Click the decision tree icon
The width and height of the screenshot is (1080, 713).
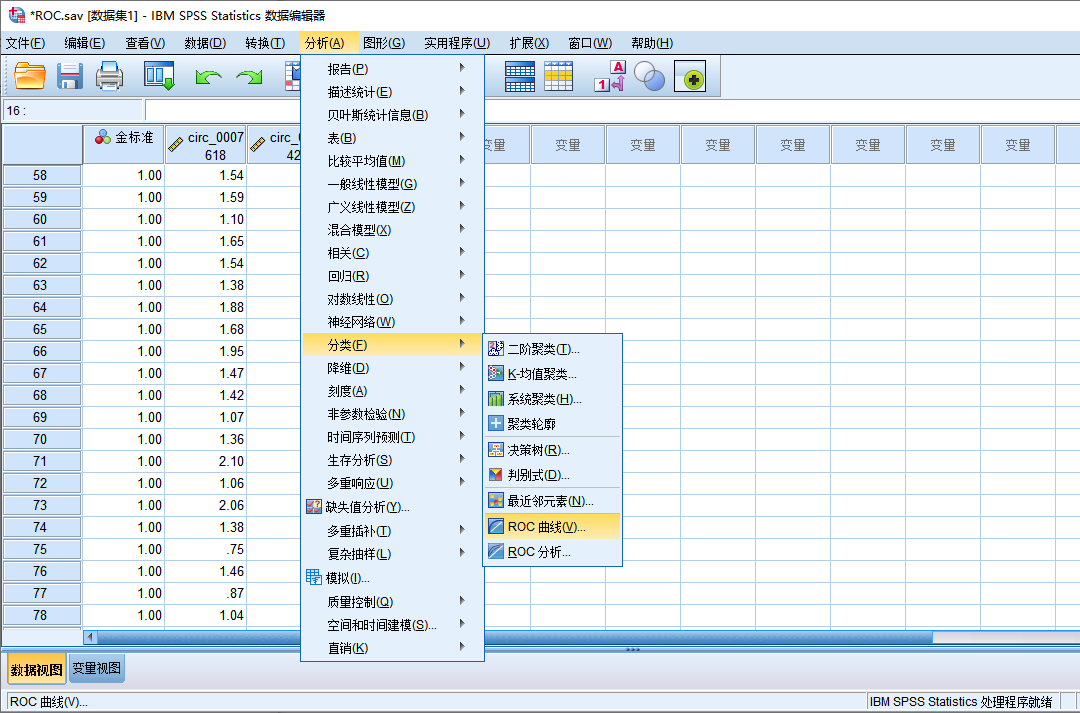coord(495,450)
